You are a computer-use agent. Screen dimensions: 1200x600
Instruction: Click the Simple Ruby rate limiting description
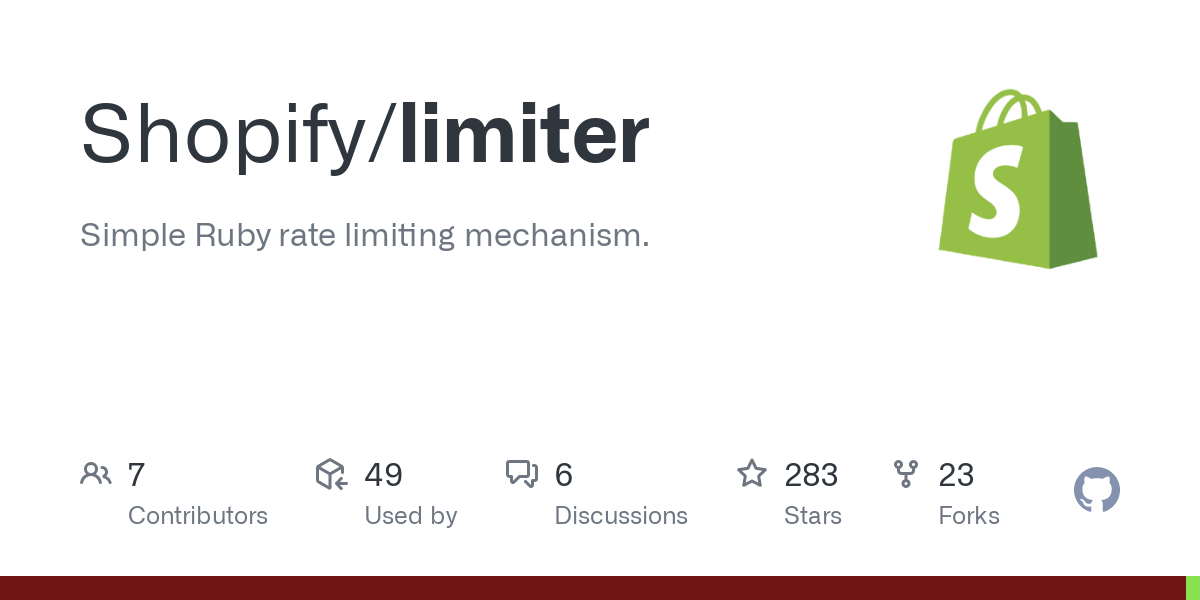pyautogui.click(x=365, y=237)
